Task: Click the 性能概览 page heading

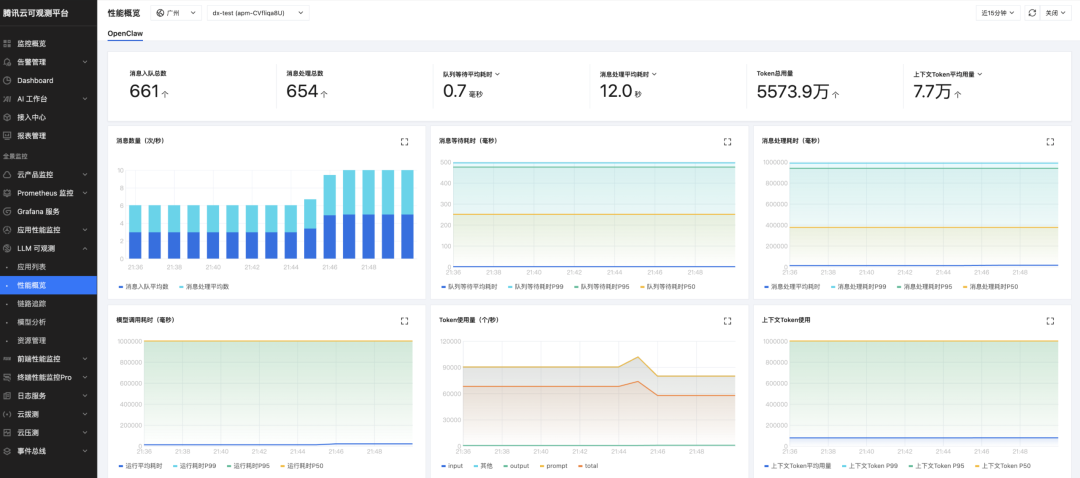Action: pos(124,13)
